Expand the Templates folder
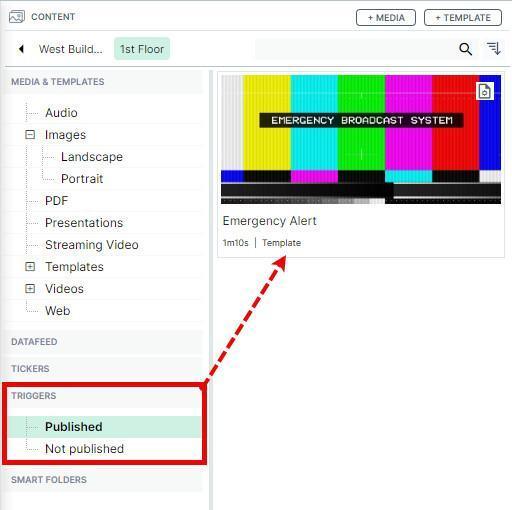This screenshot has height=510, width=512. (x=30, y=267)
